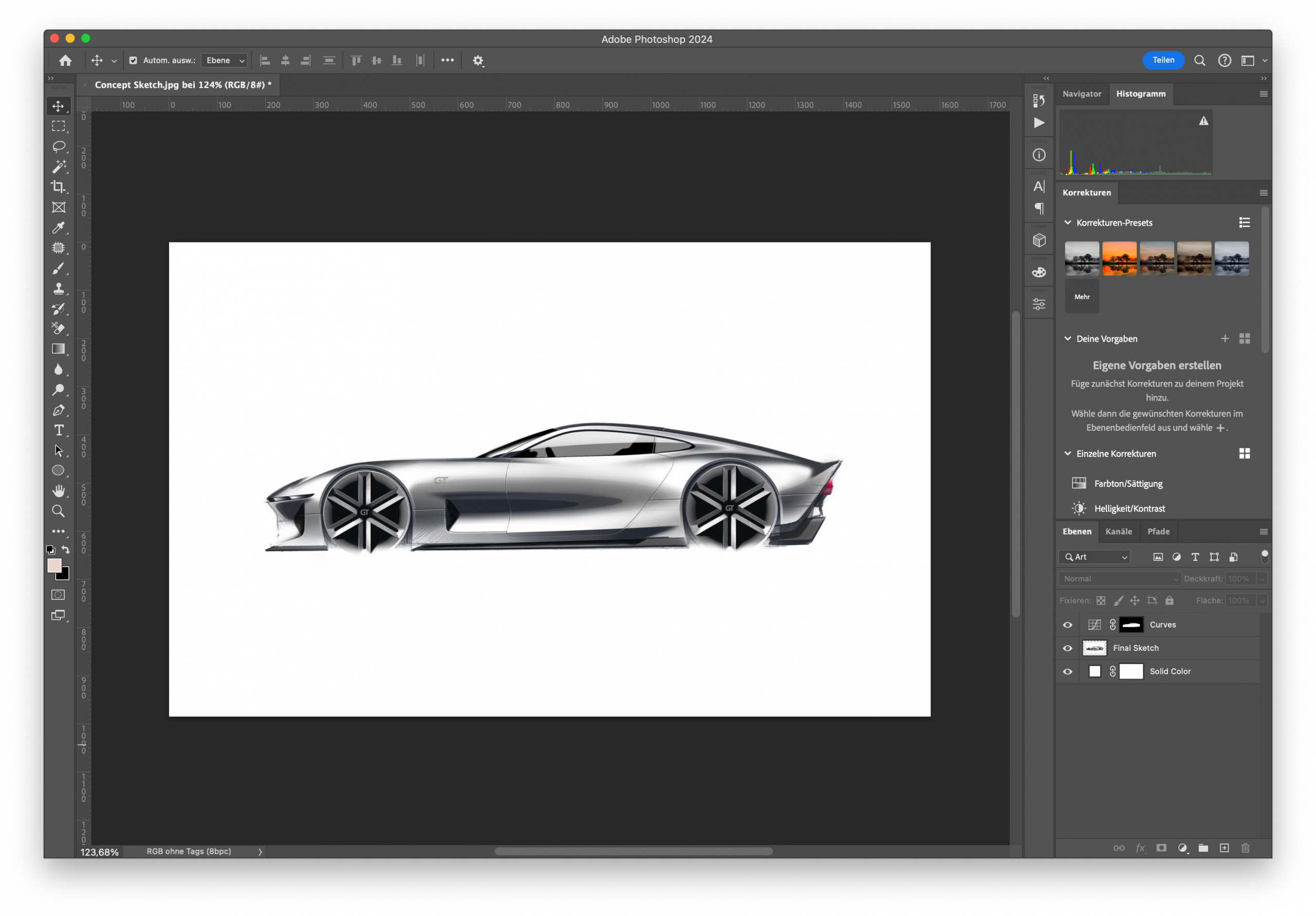Open the Autom. ausw. target dropdown
Viewport: 1316px width, 916px height.
224,60
